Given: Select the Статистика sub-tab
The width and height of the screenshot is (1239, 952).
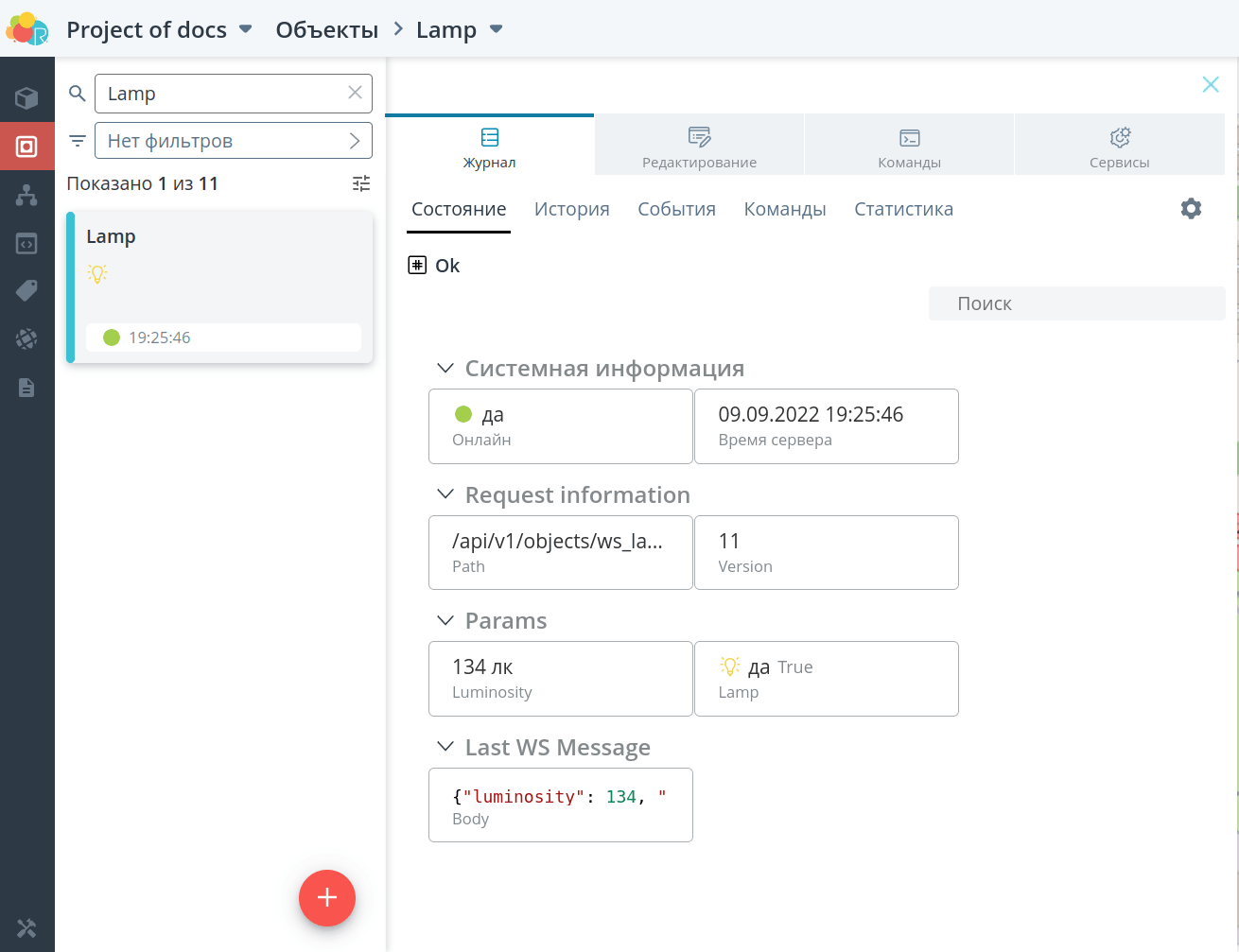Looking at the screenshot, I should pos(903,209).
